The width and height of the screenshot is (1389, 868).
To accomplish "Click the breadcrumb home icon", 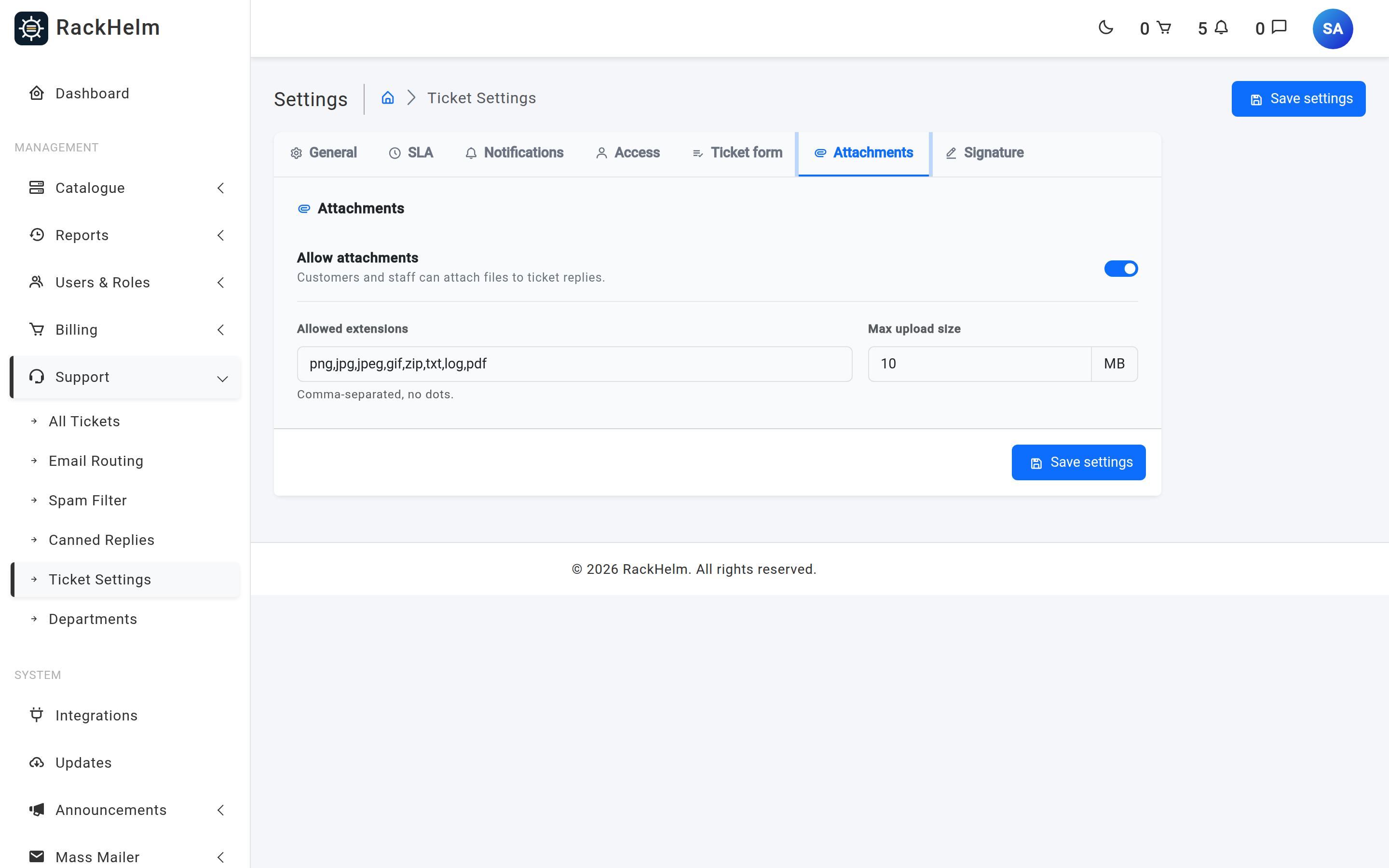I will click(x=388, y=97).
